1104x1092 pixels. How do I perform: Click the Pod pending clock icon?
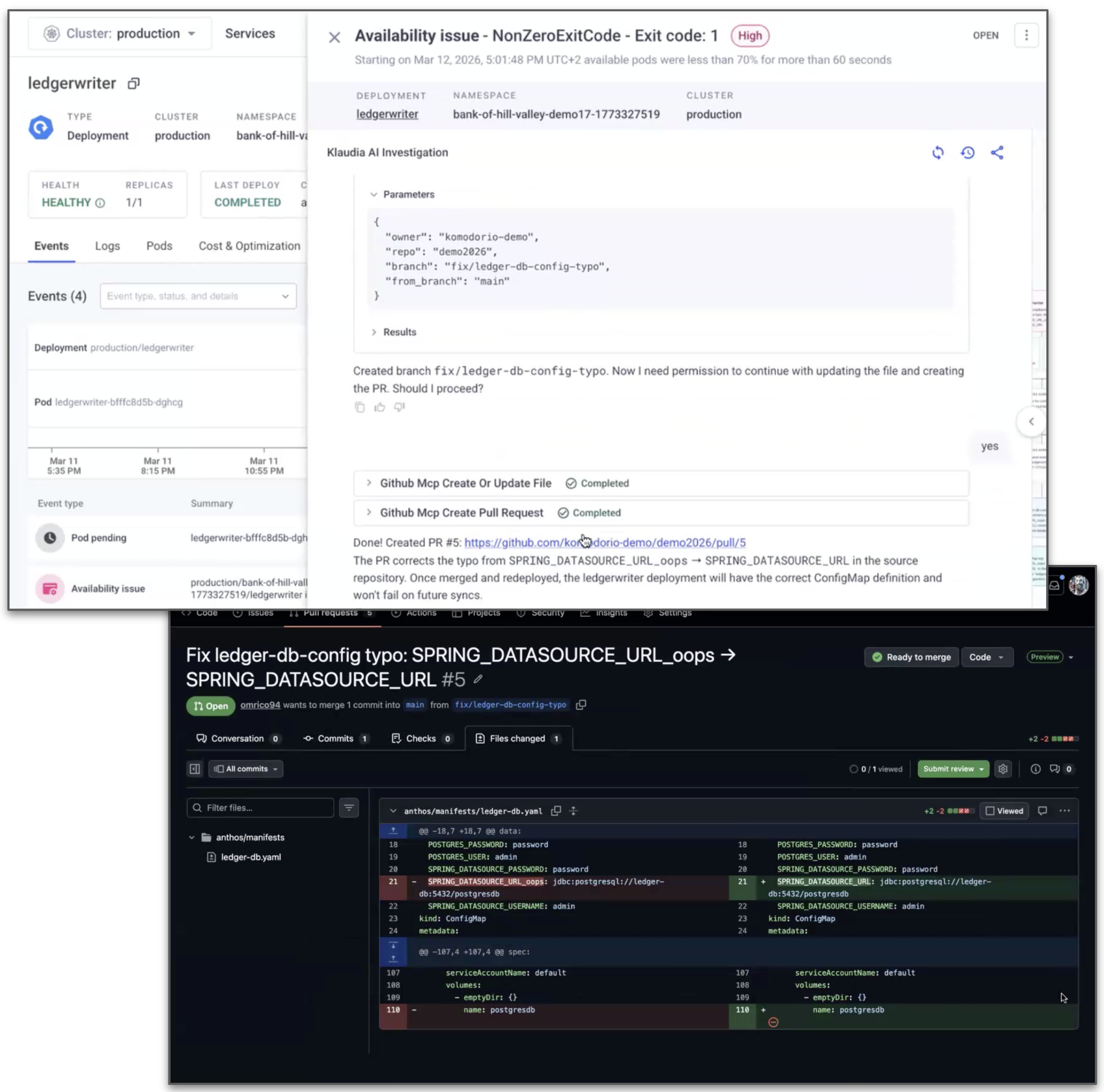49,538
